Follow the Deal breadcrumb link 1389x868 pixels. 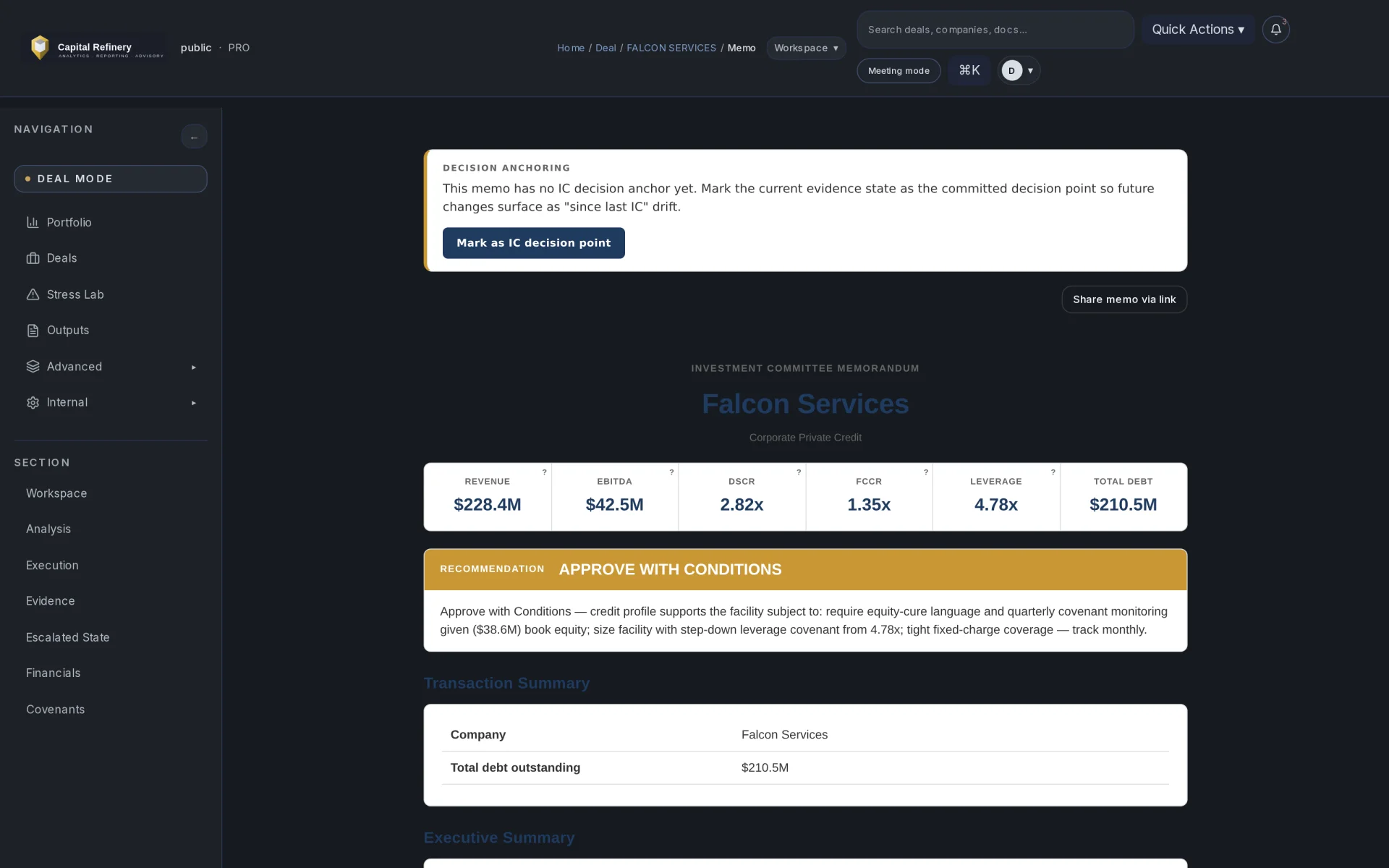[x=606, y=48]
